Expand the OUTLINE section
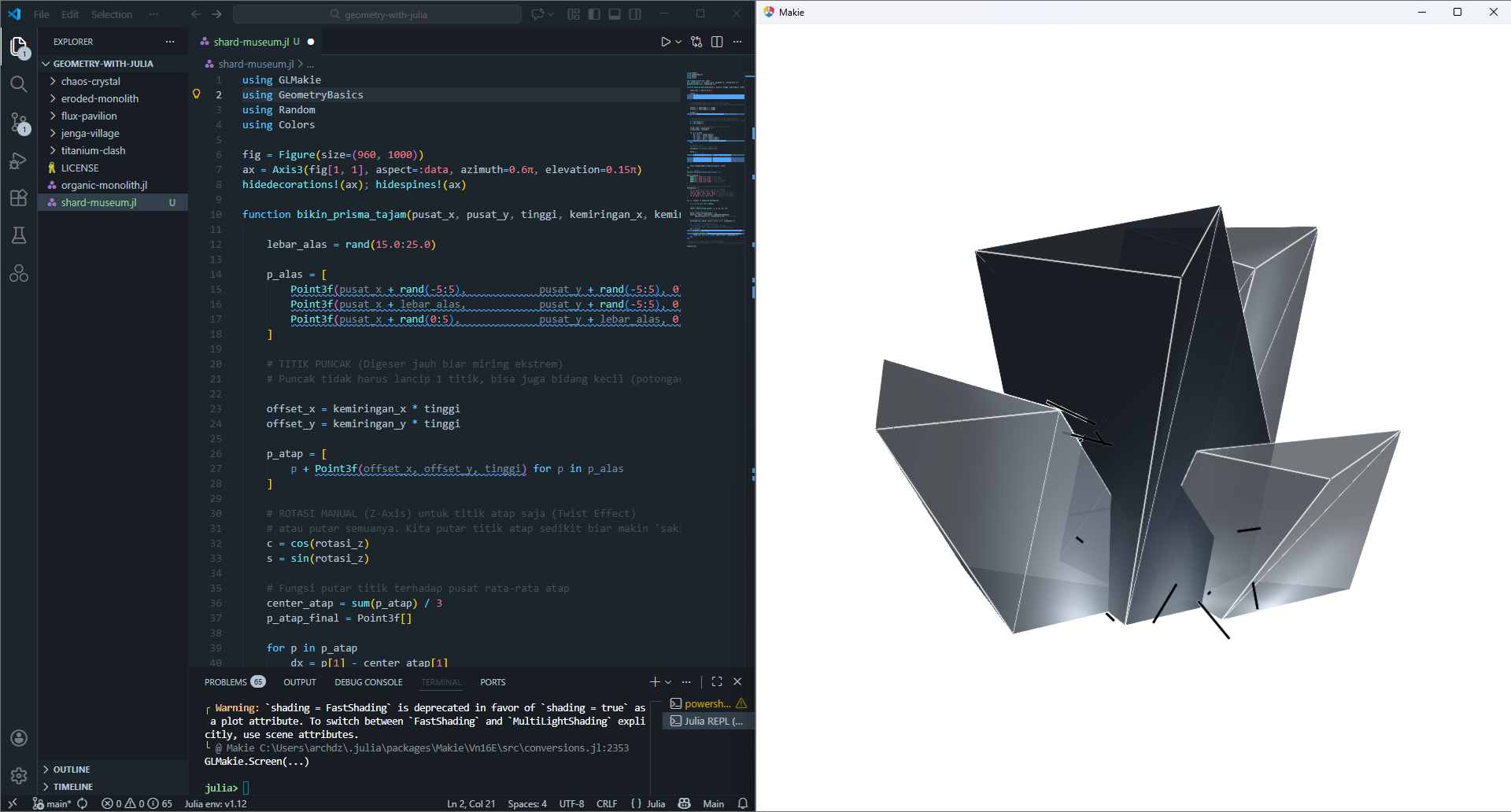The image size is (1511, 812). pyautogui.click(x=72, y=770)
